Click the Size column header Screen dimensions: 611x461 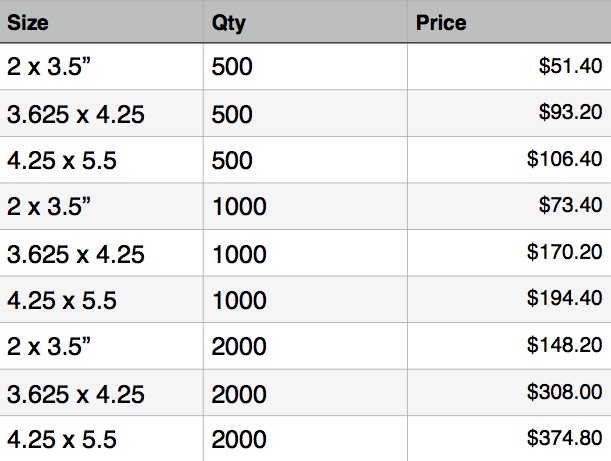[x=28, y=22]
